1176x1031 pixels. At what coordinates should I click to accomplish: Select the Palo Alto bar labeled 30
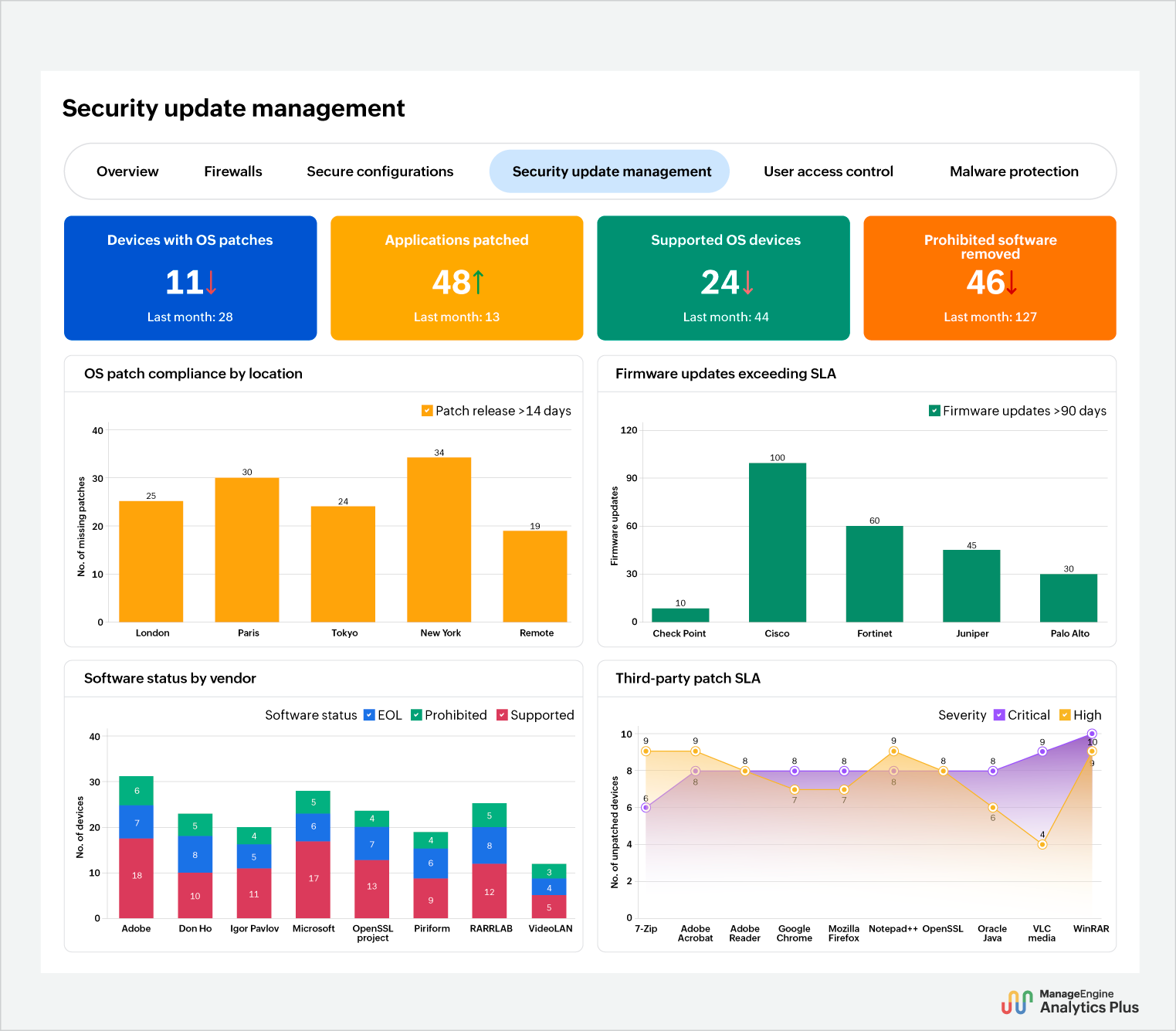pos(1069,598)
